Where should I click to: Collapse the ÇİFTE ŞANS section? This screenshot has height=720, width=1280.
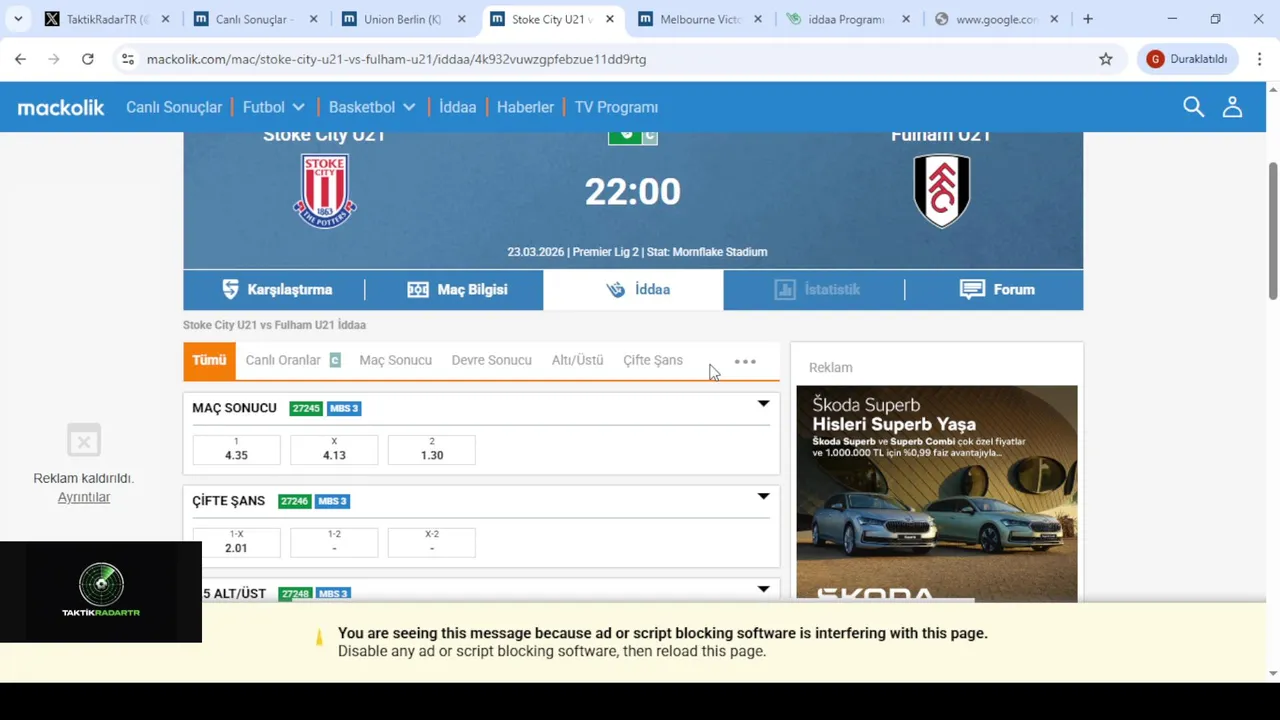(x=763, y=497)
